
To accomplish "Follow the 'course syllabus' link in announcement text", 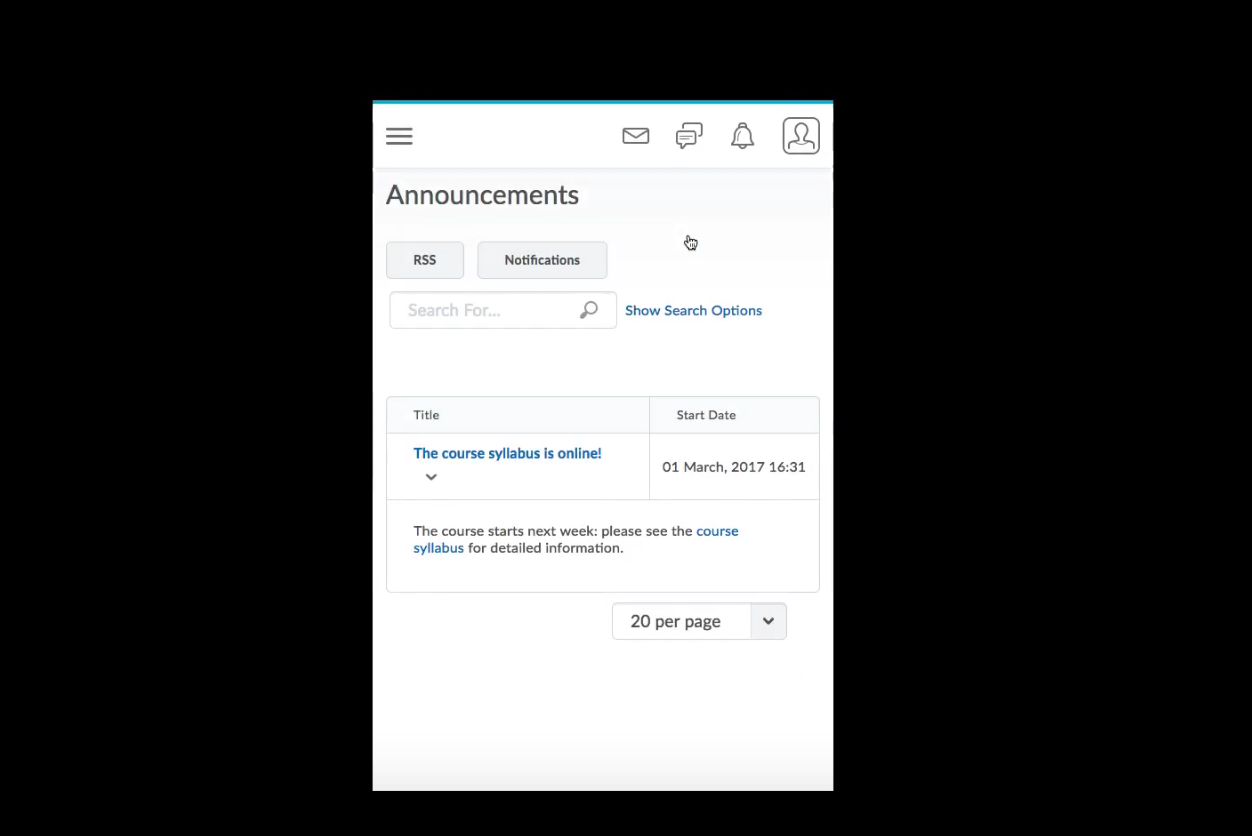I will [717, 532].
